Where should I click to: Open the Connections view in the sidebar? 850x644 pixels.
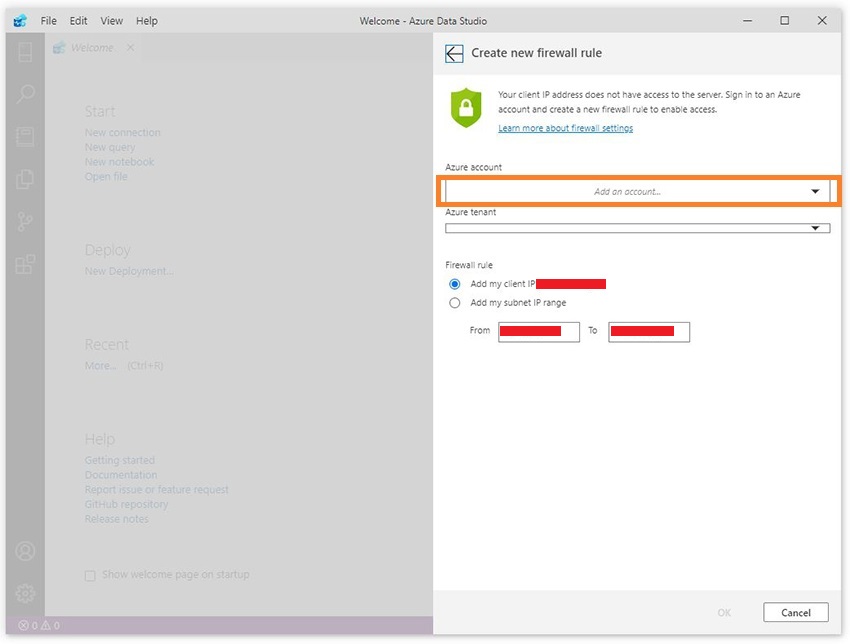tap(25, 52)
